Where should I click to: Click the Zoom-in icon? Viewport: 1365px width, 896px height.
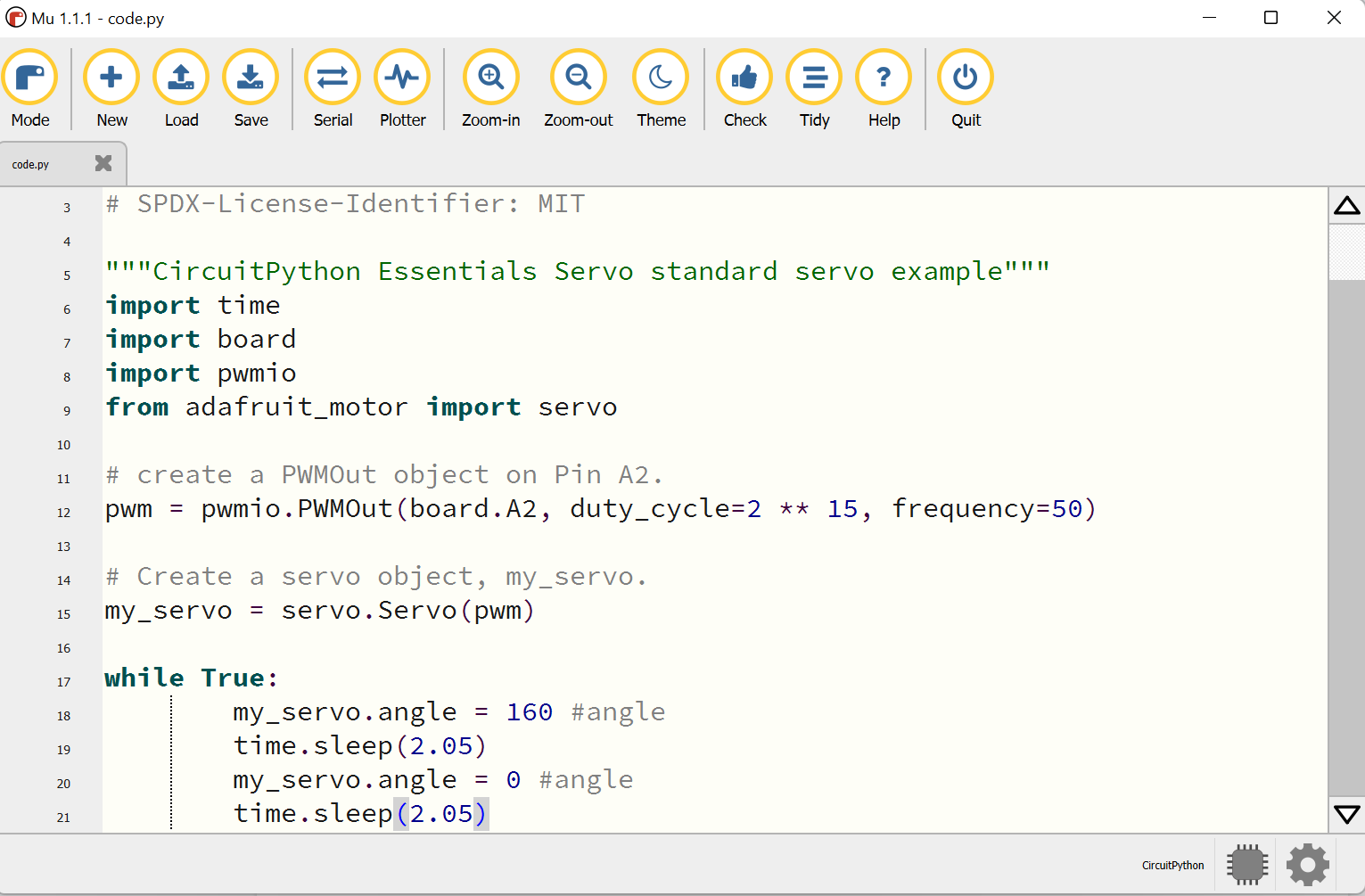pyautogui.click(x=490, y=78)
